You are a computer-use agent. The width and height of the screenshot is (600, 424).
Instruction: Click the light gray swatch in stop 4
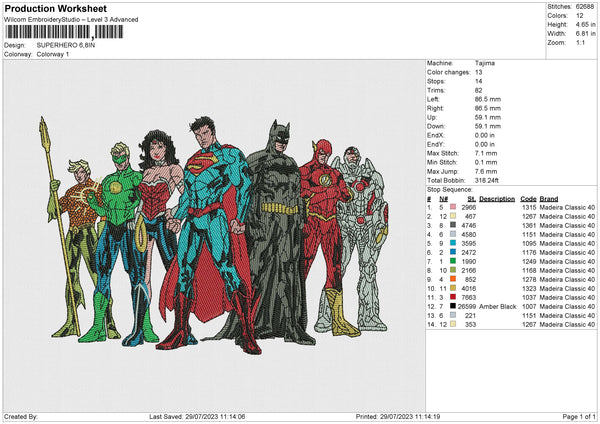point(453,235)
